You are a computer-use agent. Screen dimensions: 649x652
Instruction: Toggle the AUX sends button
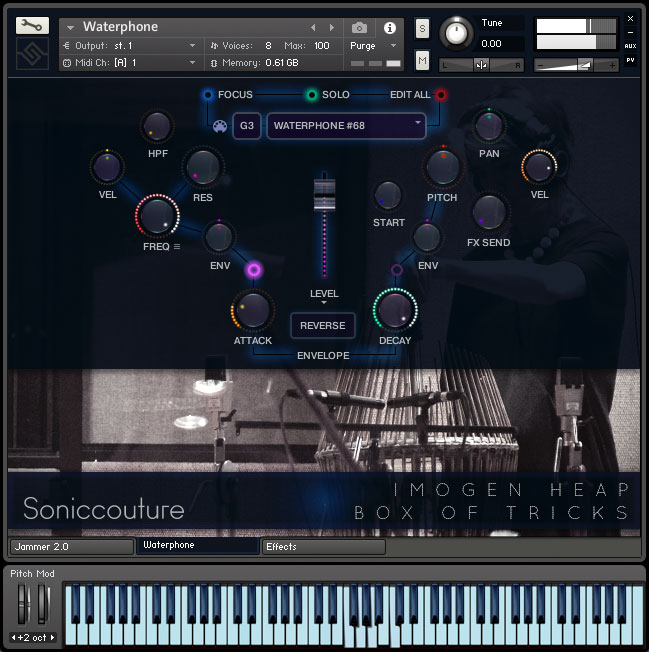630,46
